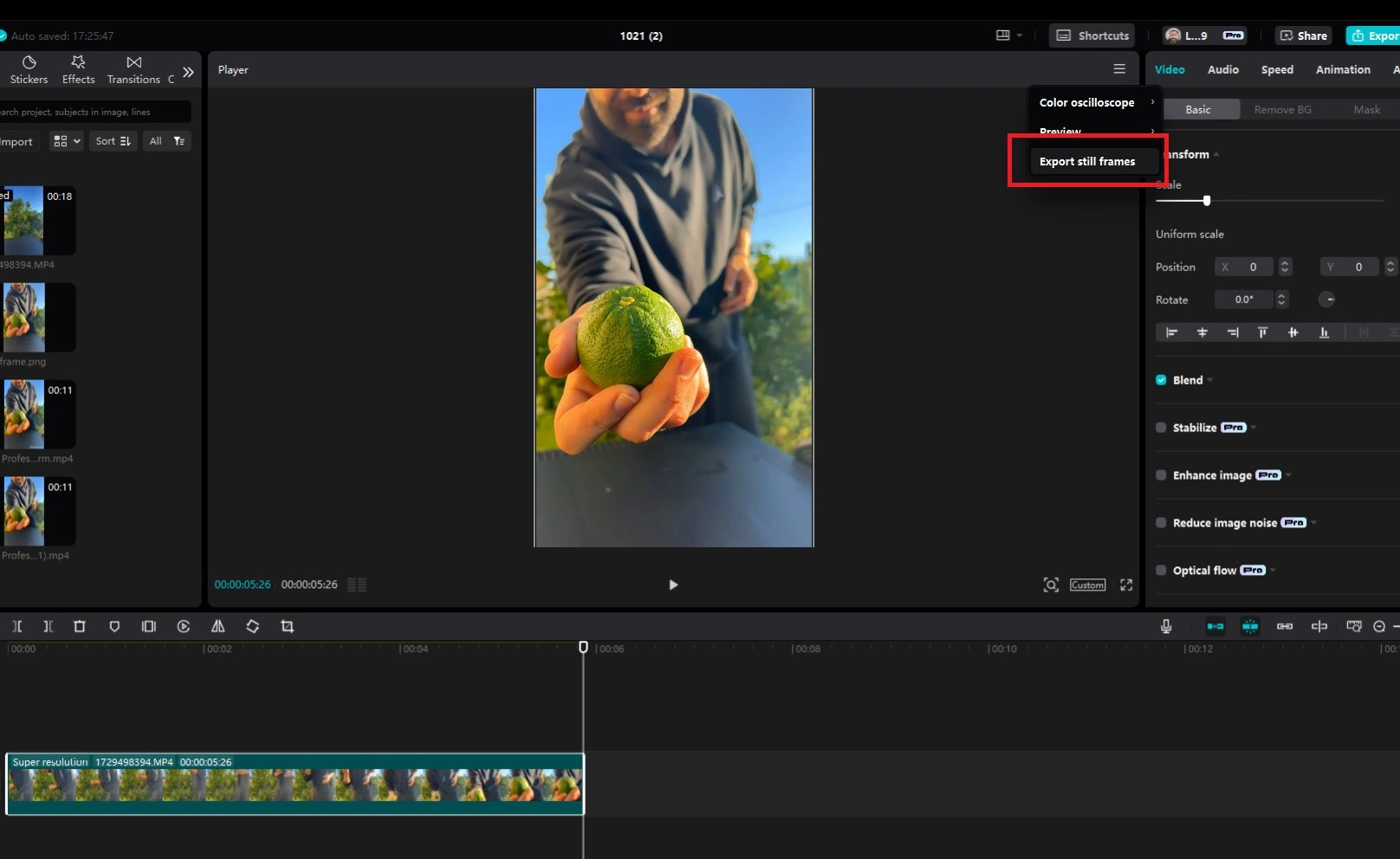Click the Position X input field

point(1243,267)
